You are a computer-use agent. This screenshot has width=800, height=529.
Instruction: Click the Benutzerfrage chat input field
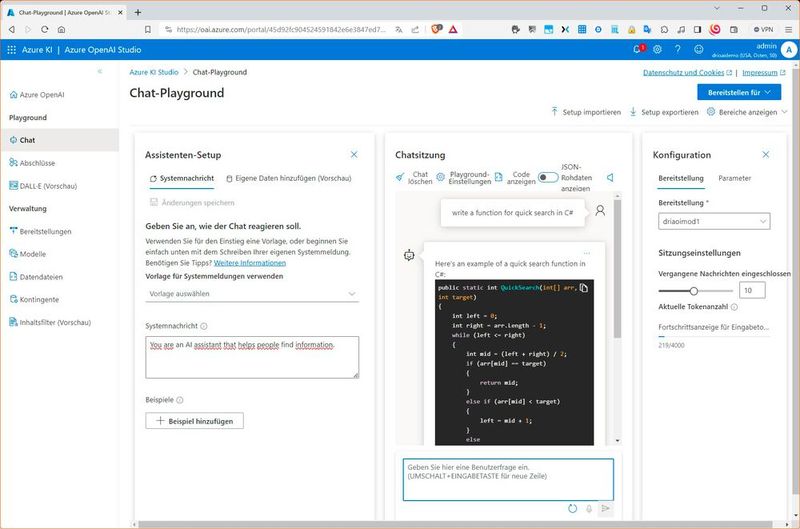point(508,479)
